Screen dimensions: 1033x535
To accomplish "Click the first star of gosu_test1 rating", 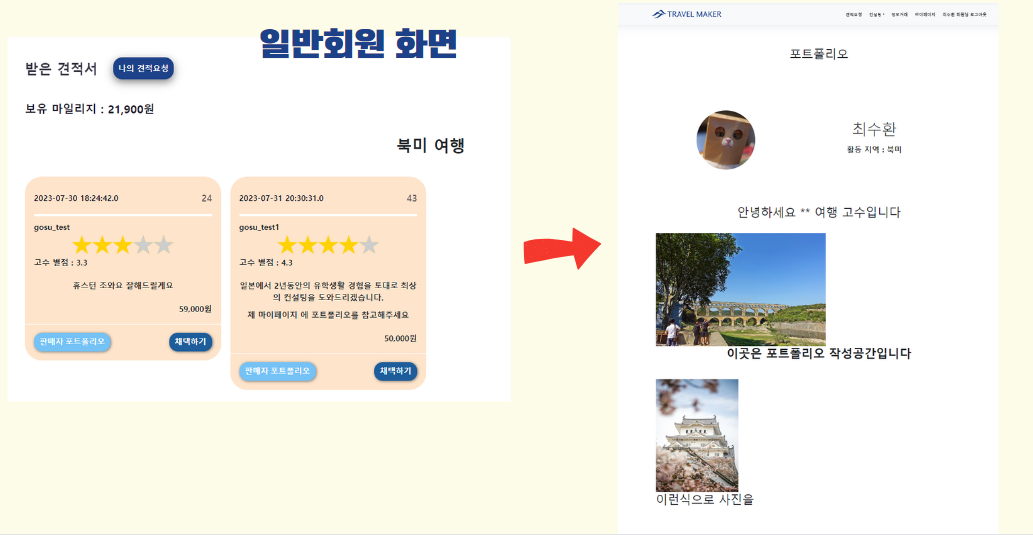I will point(287,246).
